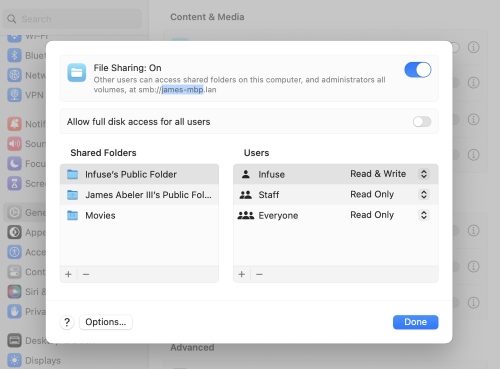Open Desktop & Dock in the sidebar
500x369 pixels.
(27, 340)
